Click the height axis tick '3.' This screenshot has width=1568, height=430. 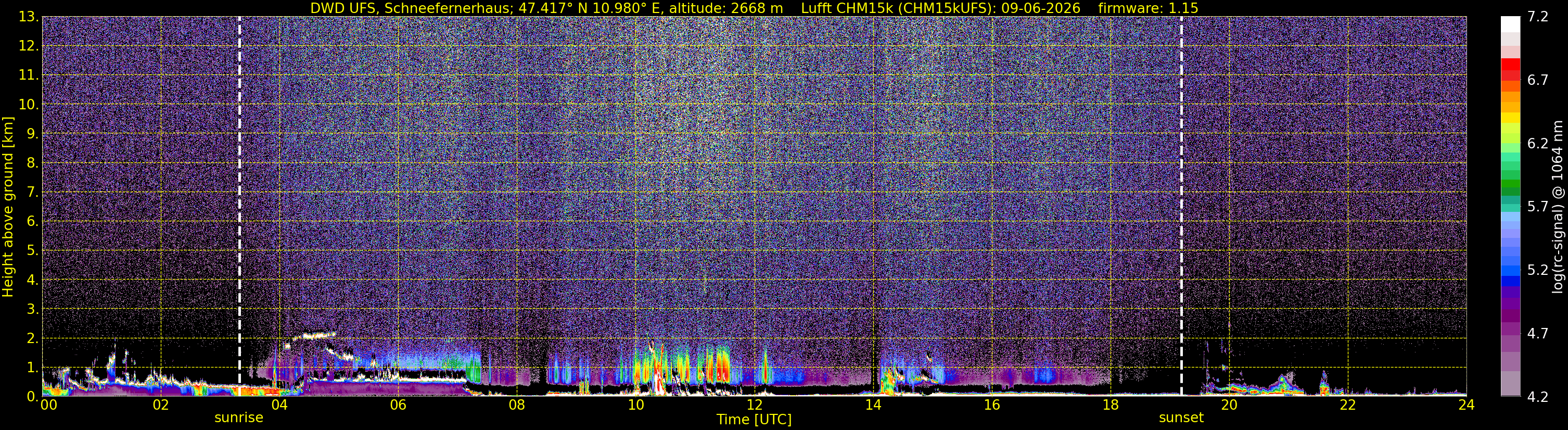pos(32,309)
